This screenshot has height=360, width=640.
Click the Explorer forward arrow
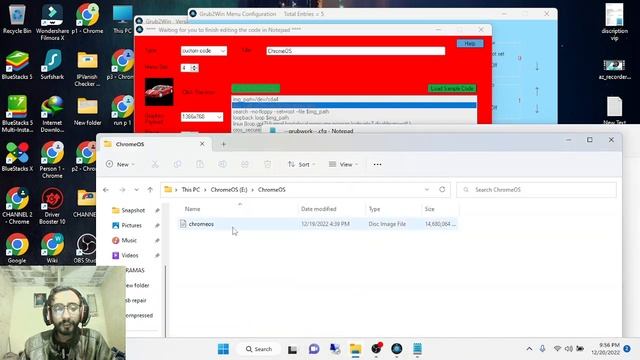click(x=122, y=190)
